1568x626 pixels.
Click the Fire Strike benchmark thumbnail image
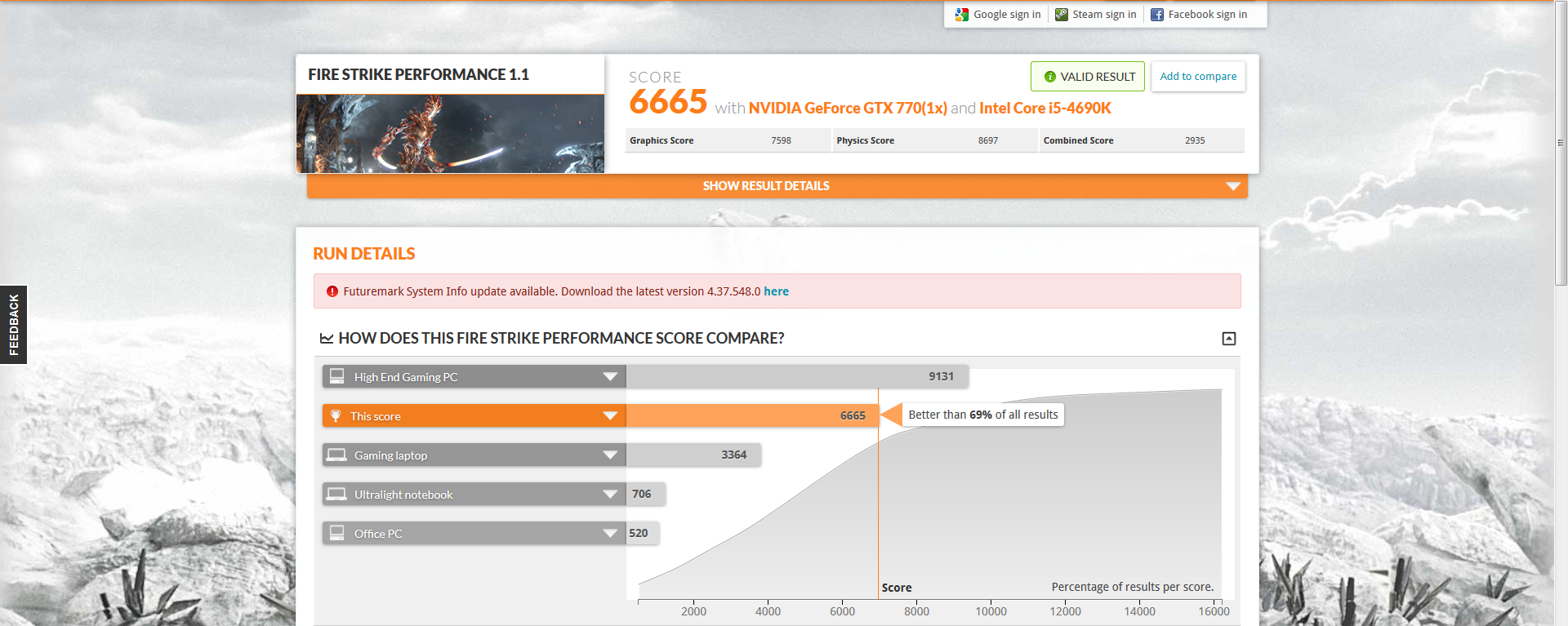450,134
